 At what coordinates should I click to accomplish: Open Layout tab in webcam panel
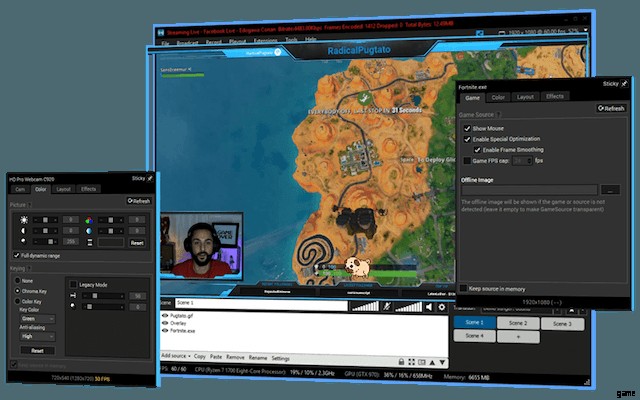[x=64, y=188]
